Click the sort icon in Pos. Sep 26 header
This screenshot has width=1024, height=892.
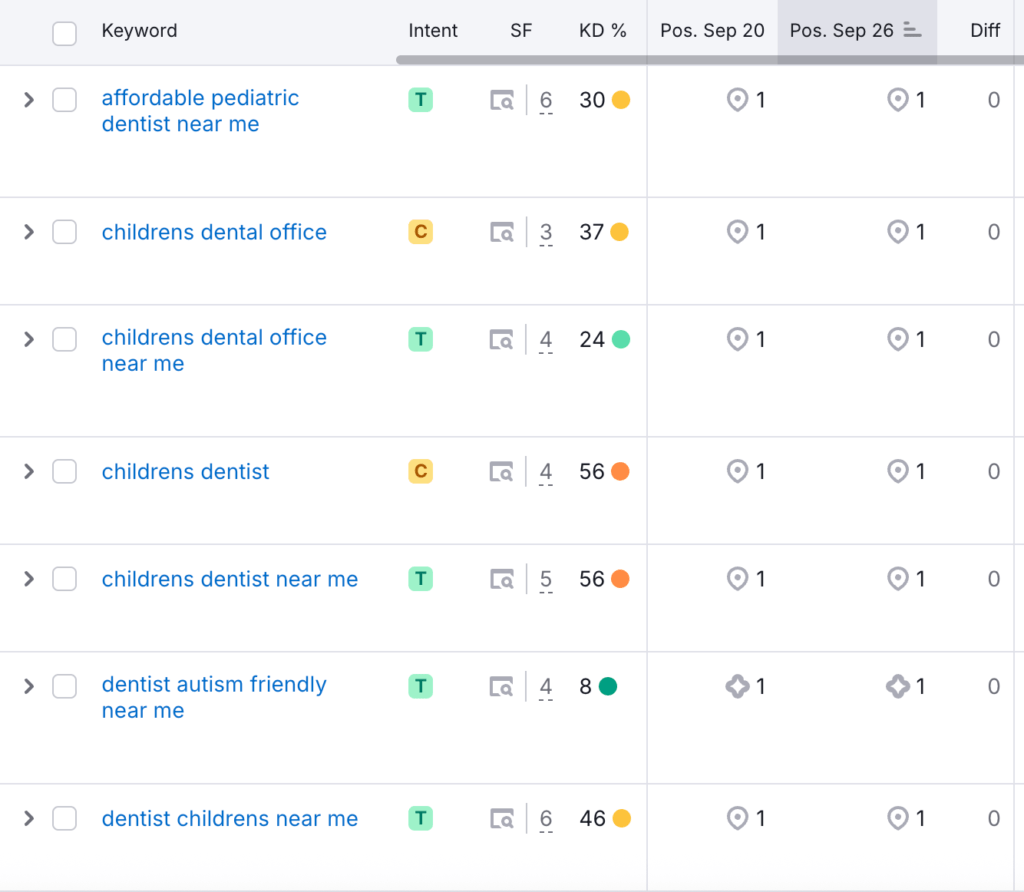[x=911, y=30]
